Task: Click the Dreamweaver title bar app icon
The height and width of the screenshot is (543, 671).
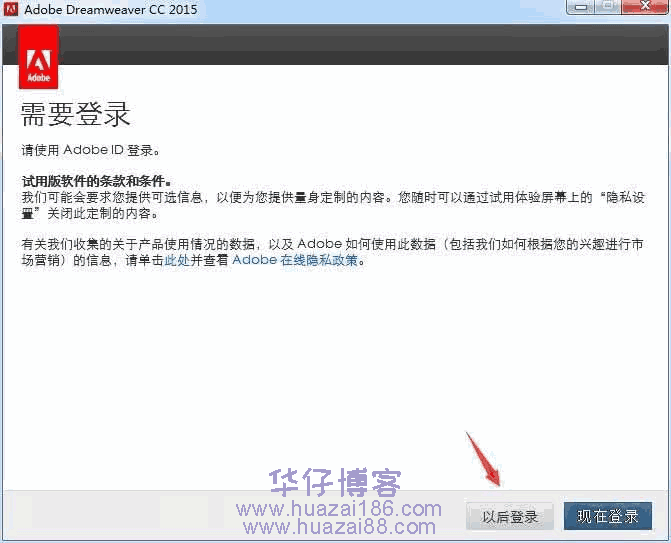Action: tap(10, 9)
